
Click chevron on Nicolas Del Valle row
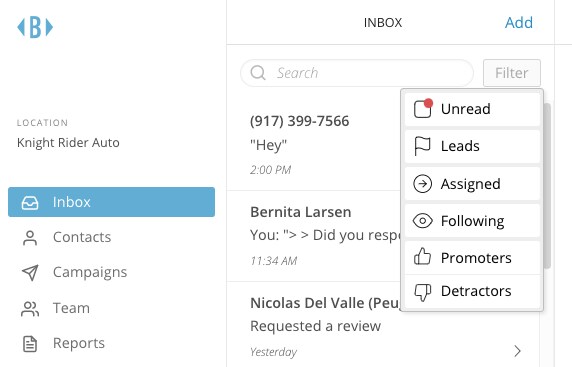coord(517,351)
